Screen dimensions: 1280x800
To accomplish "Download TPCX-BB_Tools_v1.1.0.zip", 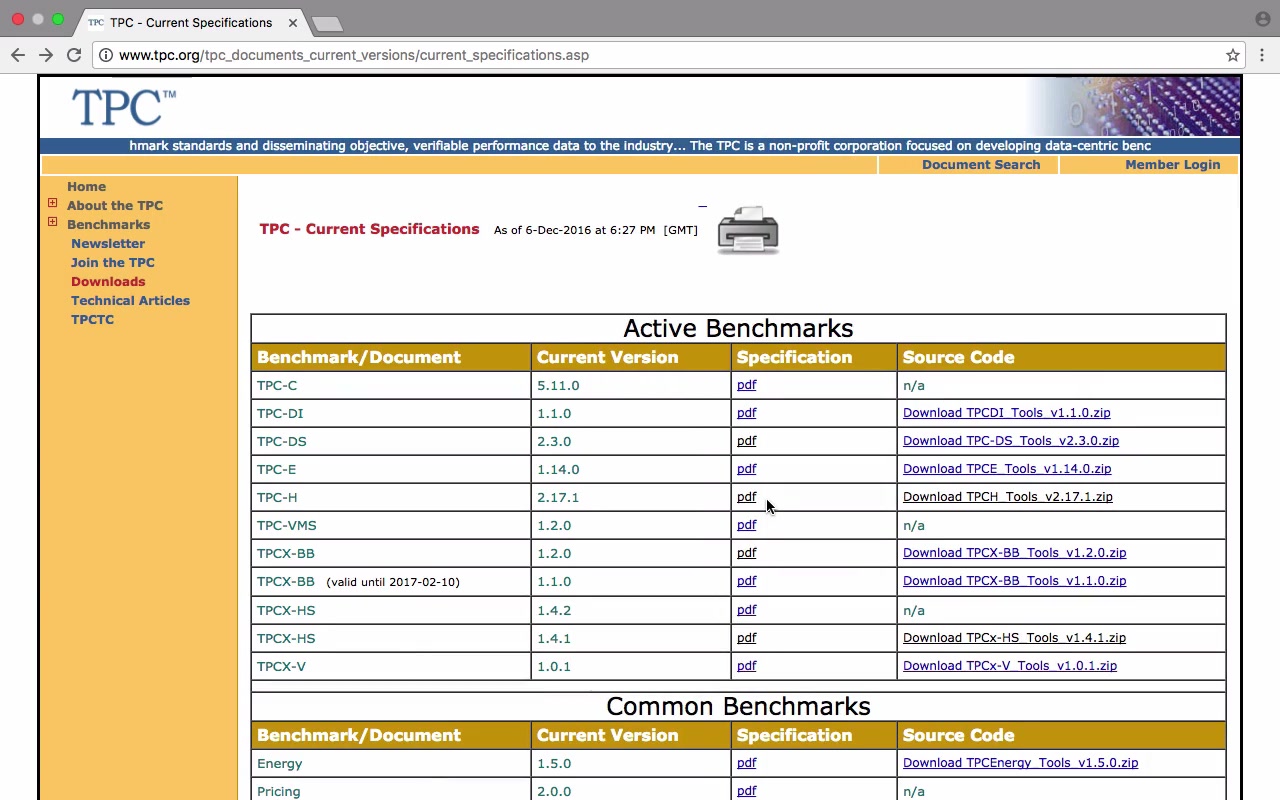I will point(1014,581).
